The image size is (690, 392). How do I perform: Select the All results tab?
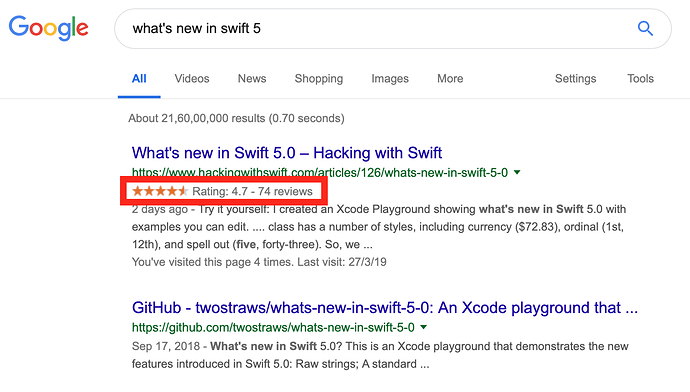(x=139, y=79)
